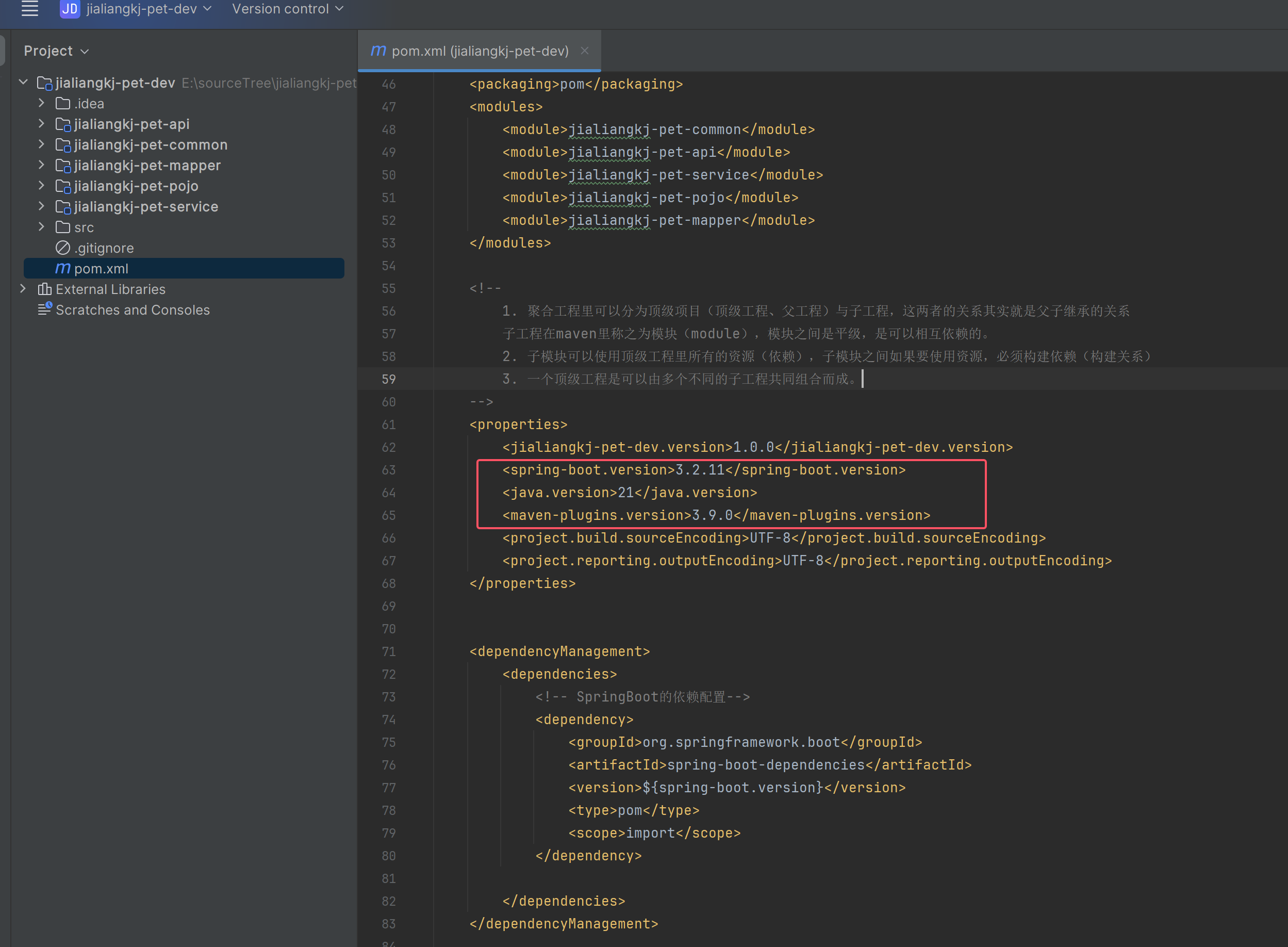Viewport: 1288px width, 947px height.
Task: Click the ${spring-boot.version} version line
Action: (737, 788)
